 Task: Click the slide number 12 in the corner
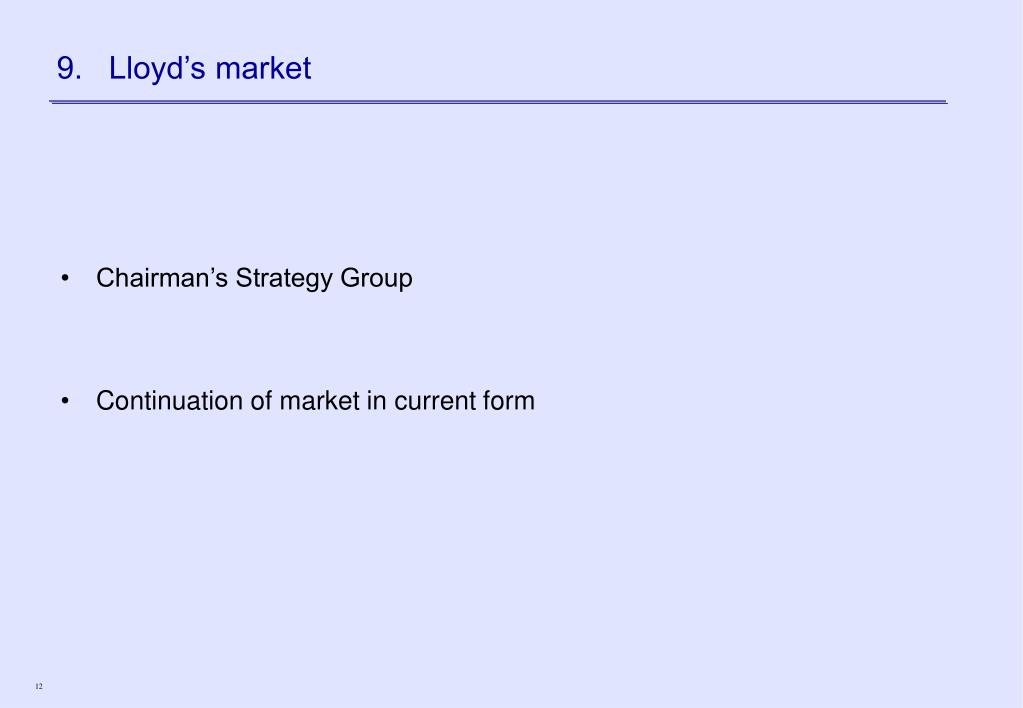point(39,686)
